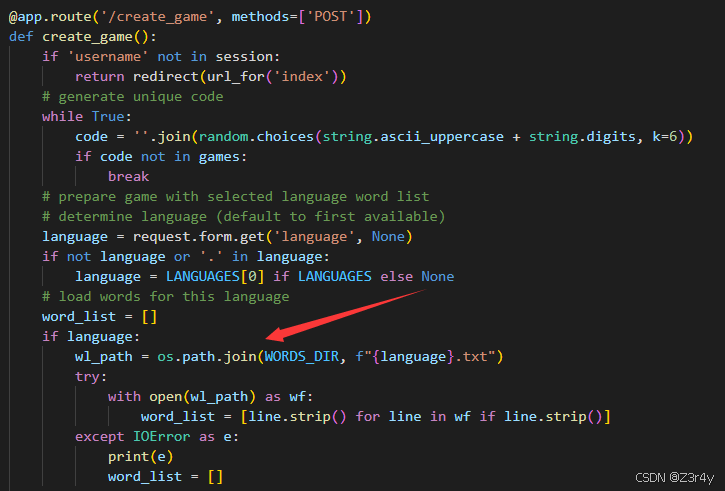The image size is (725, 491).
Task: Click request.form.get on the language line
Action: (x=199, y=236)
